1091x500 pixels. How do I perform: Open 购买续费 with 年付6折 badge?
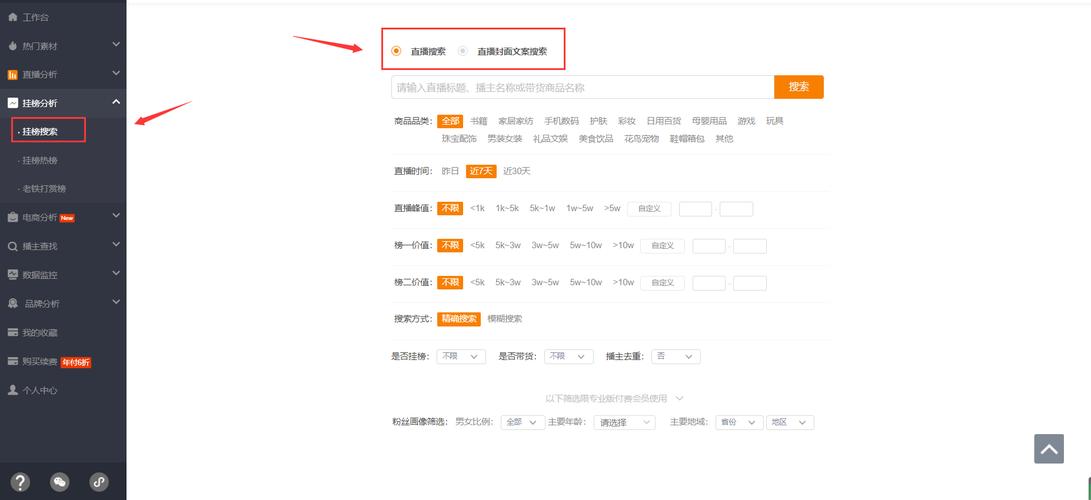(63, 362)
